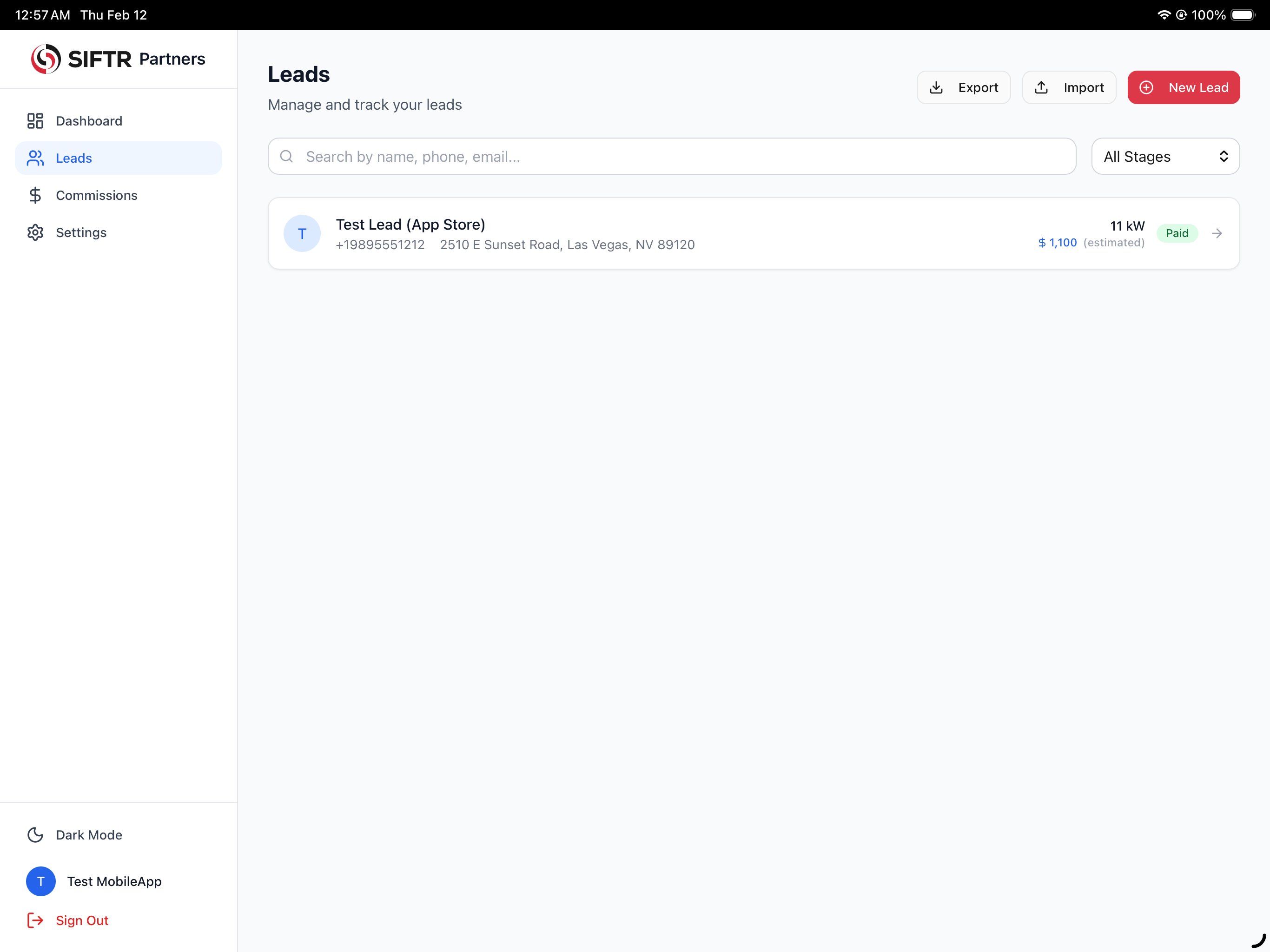Click the arrow icon on Test Lead row
This screenshot has width=1270, height=952.
point(1217,233)
